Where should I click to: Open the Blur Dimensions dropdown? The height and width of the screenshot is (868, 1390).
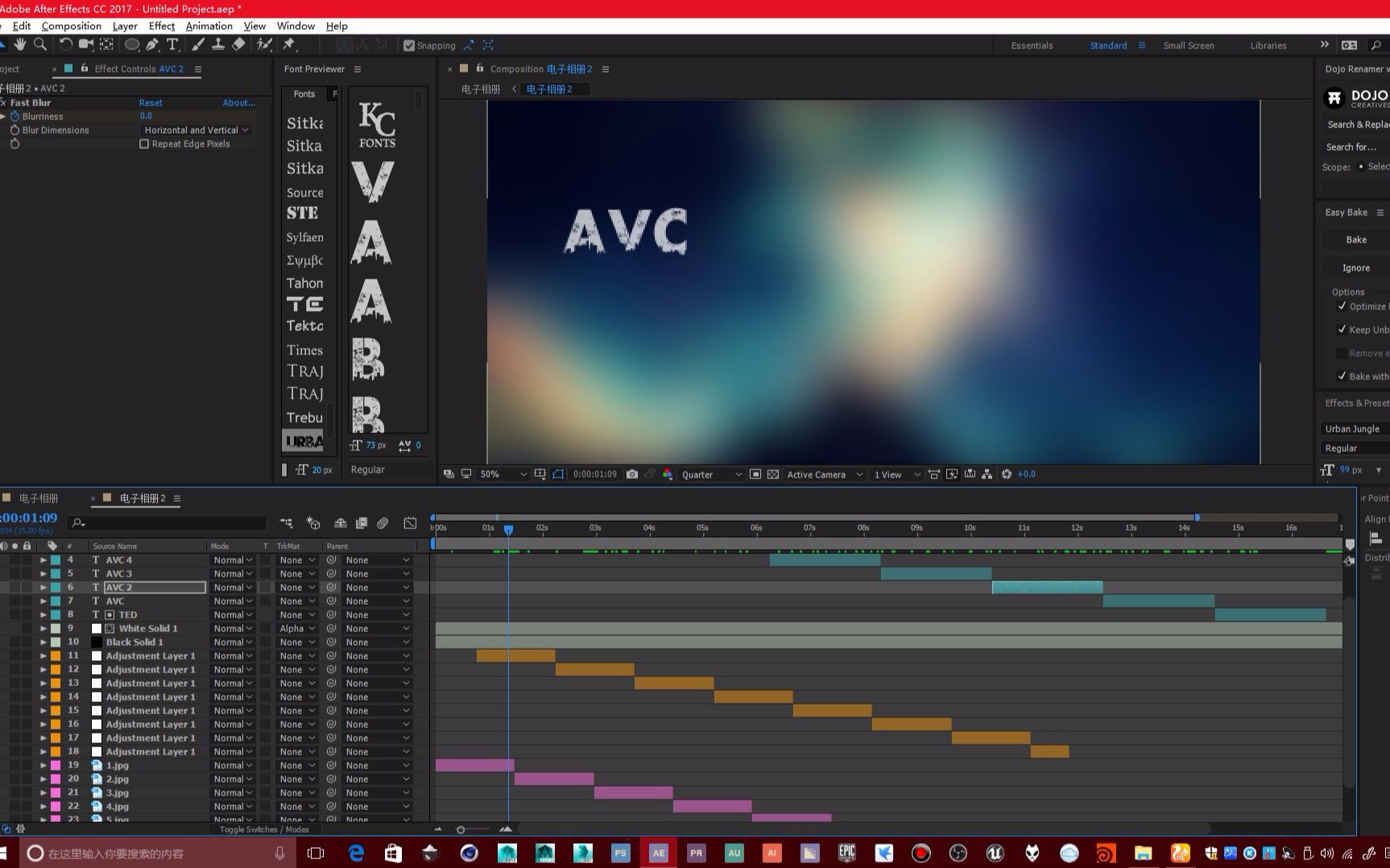tap(197, 130)
